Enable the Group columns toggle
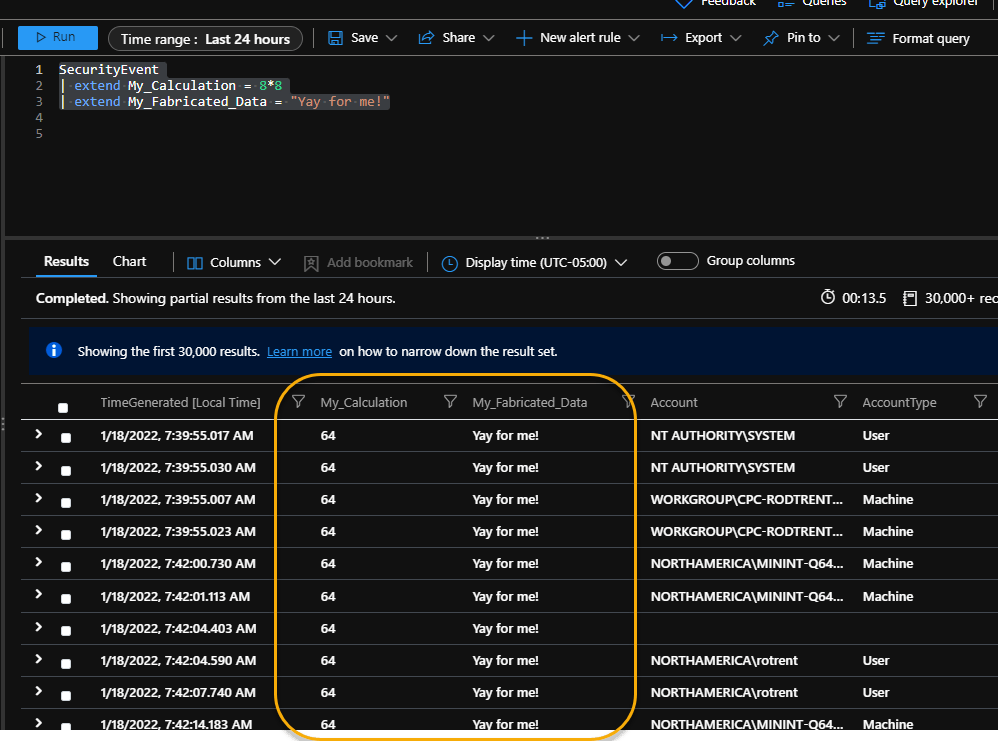 [x=677, y=260]
